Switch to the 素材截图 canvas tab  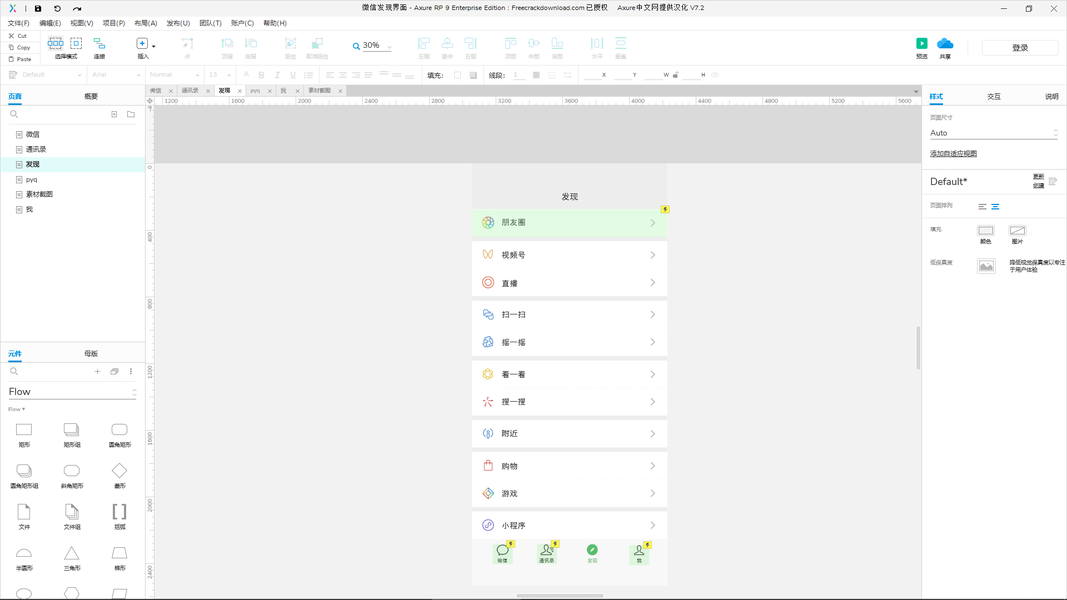tap(319, 90)
